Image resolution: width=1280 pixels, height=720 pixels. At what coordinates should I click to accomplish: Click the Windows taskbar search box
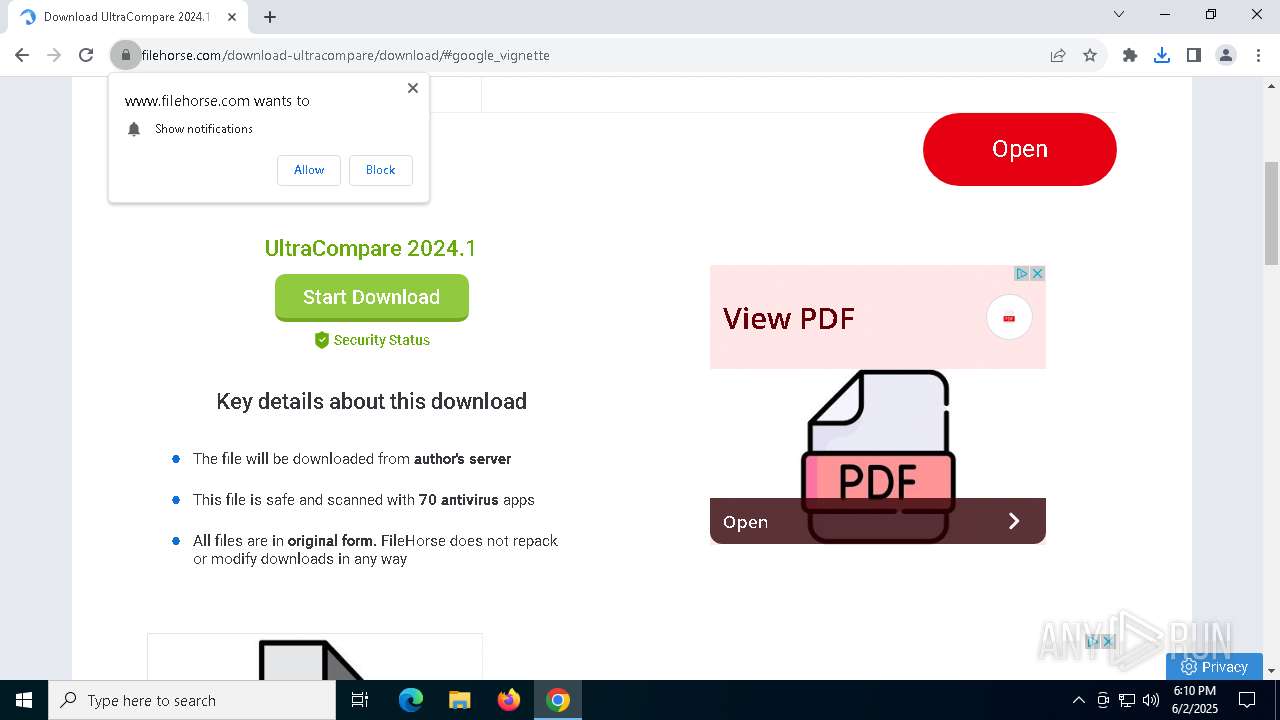192,700
